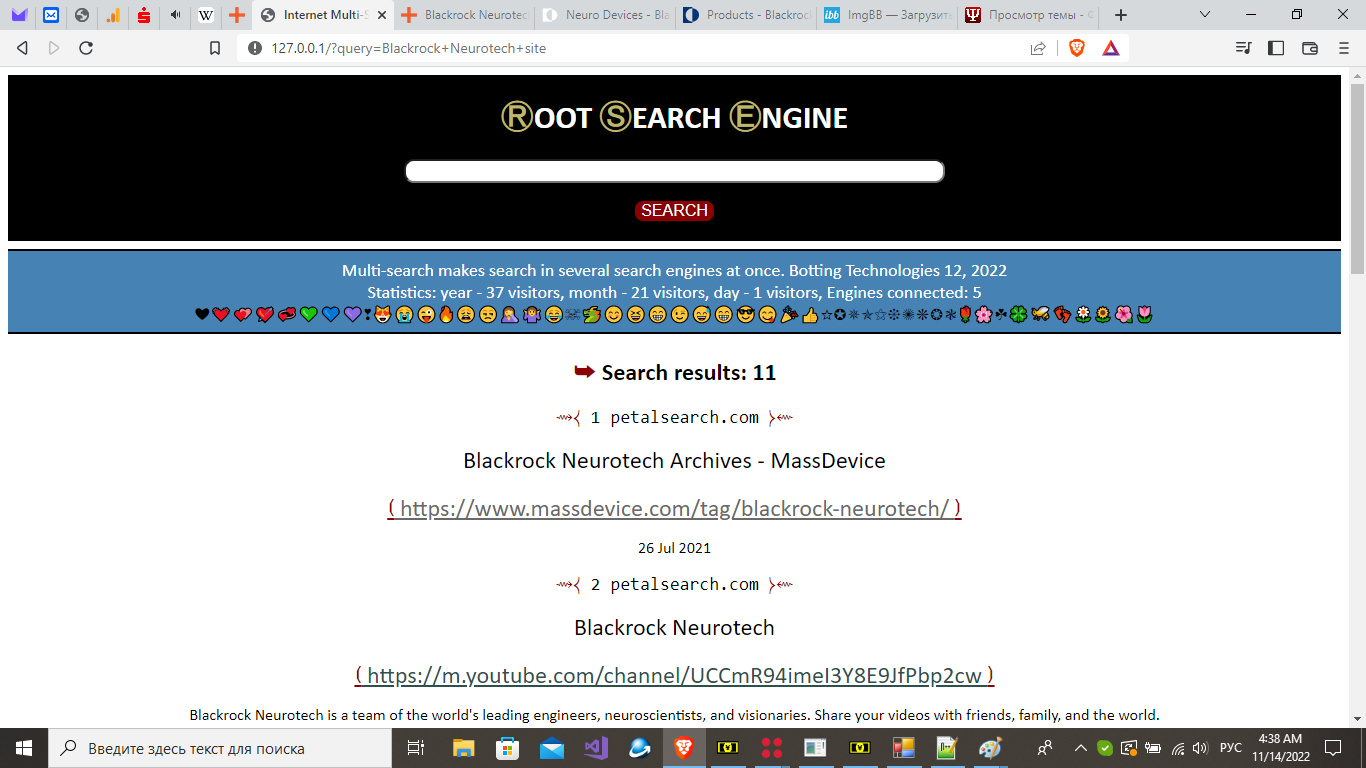
Task: Switch to the Blackrock Neurotech tab
Action: [x=464, y=15]
